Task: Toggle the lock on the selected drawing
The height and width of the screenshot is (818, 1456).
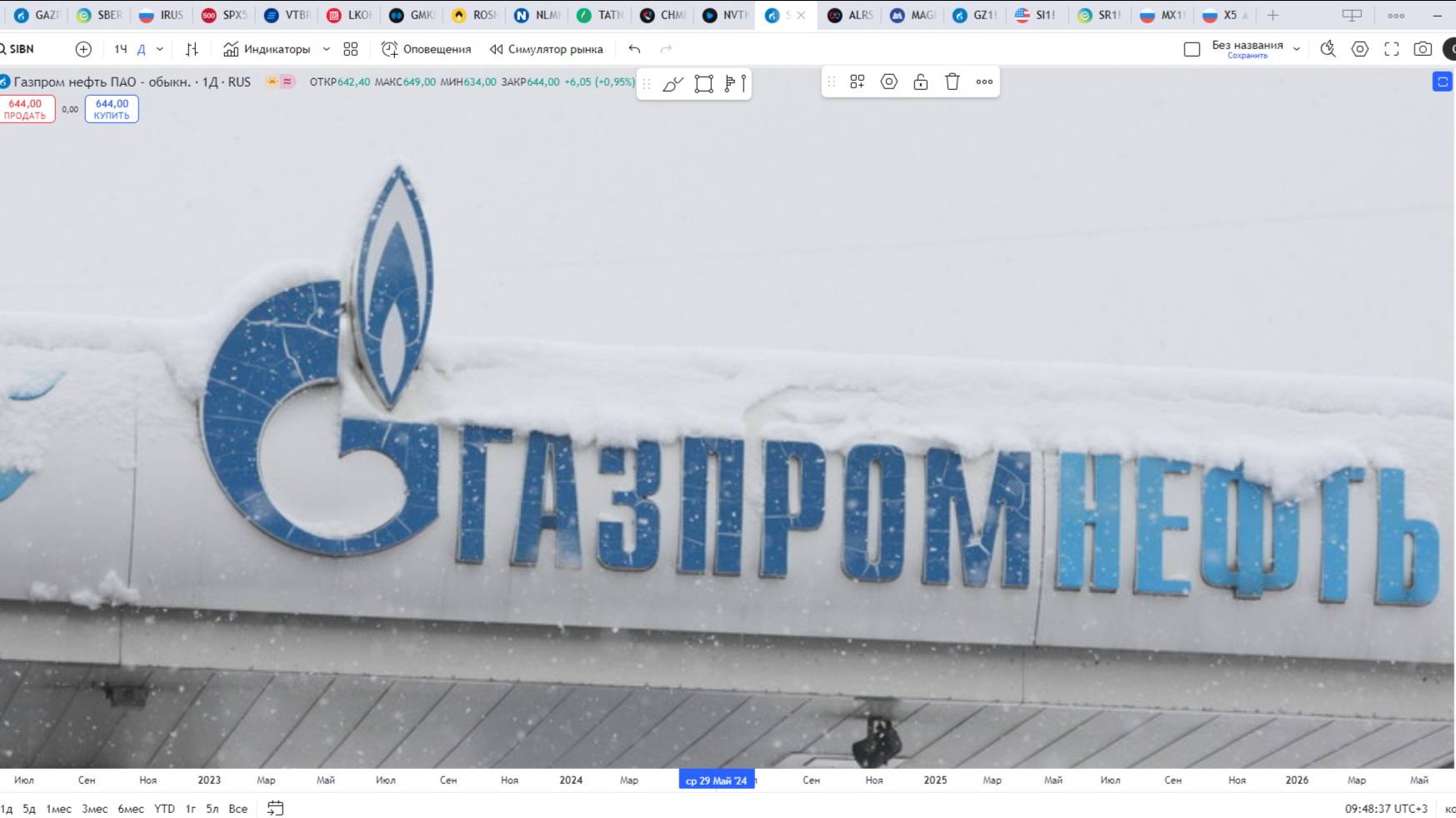Action: pyautogui.click(x=921, y=82)
